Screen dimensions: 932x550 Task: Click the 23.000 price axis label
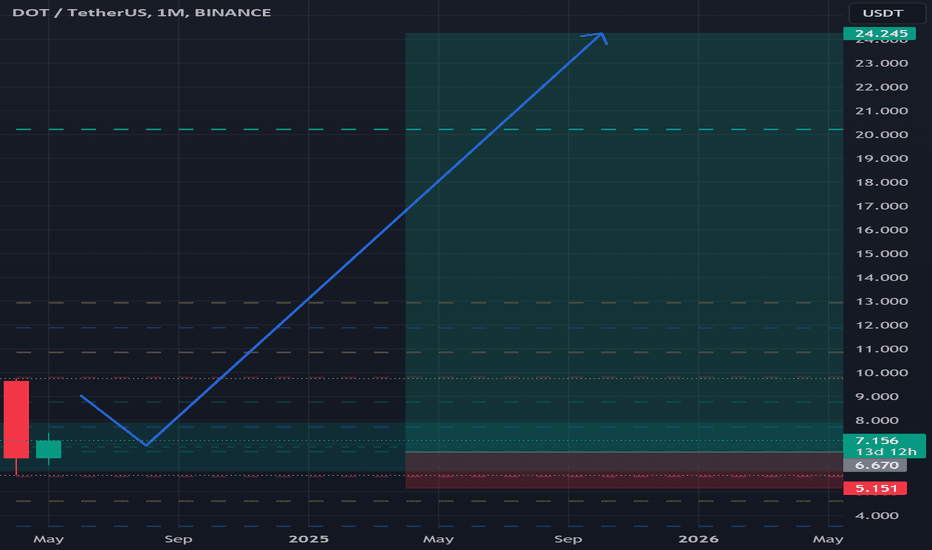pyautogui.click(x=881, y=63)
